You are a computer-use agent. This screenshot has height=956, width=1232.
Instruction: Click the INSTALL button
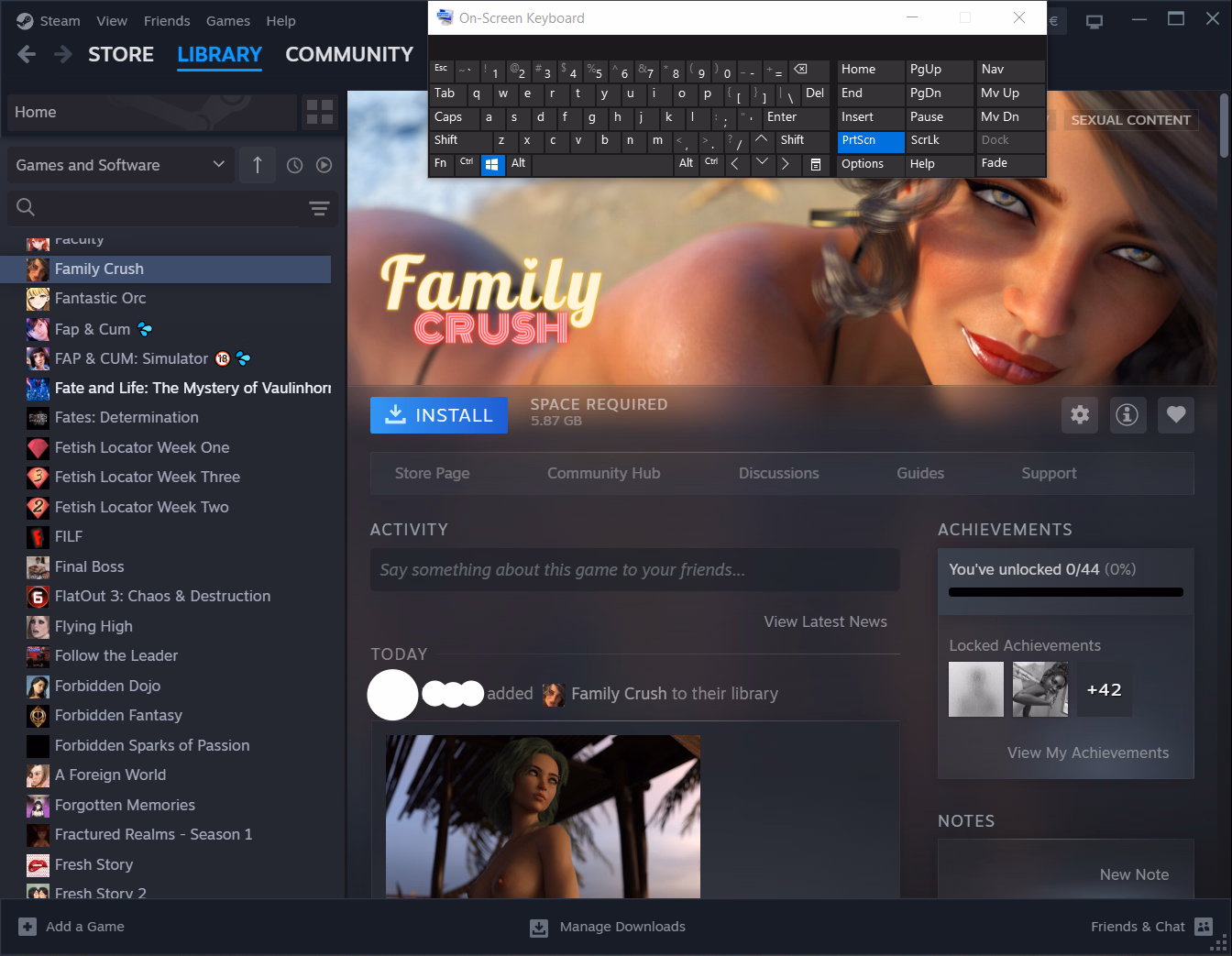coord(439,415)
